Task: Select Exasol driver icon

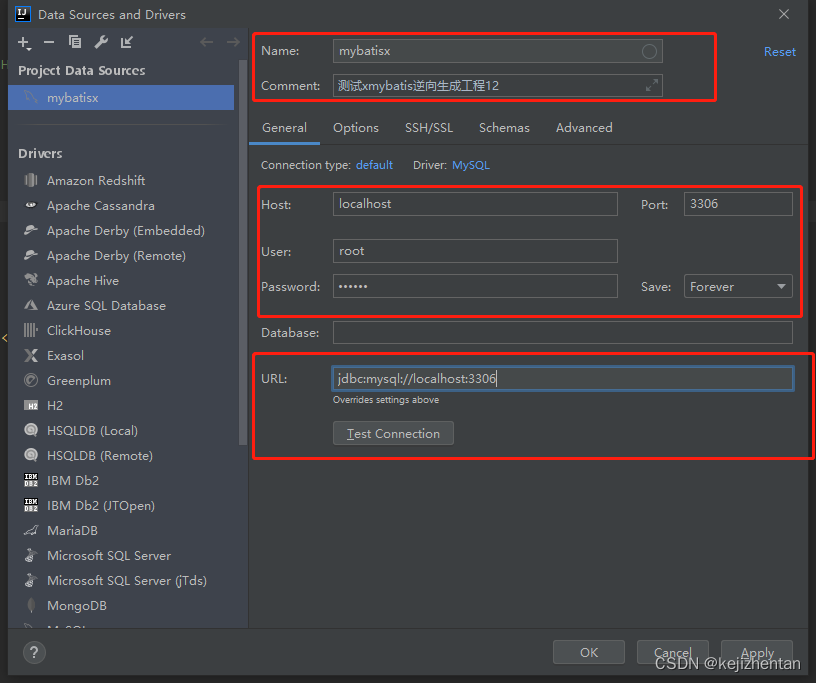Action: [31, 355]
